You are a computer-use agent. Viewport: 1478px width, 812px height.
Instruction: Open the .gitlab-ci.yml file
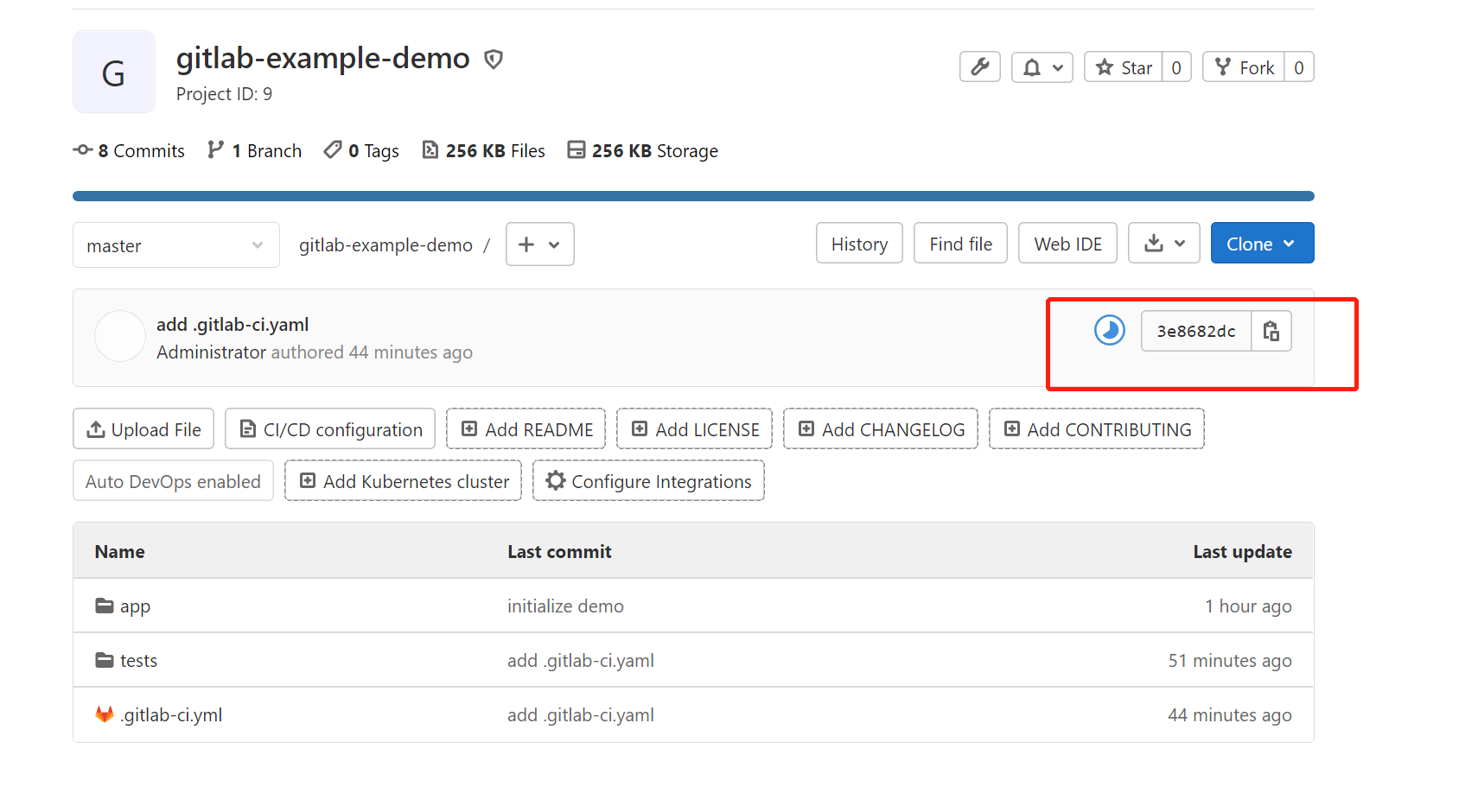click(x=171, y=715)
